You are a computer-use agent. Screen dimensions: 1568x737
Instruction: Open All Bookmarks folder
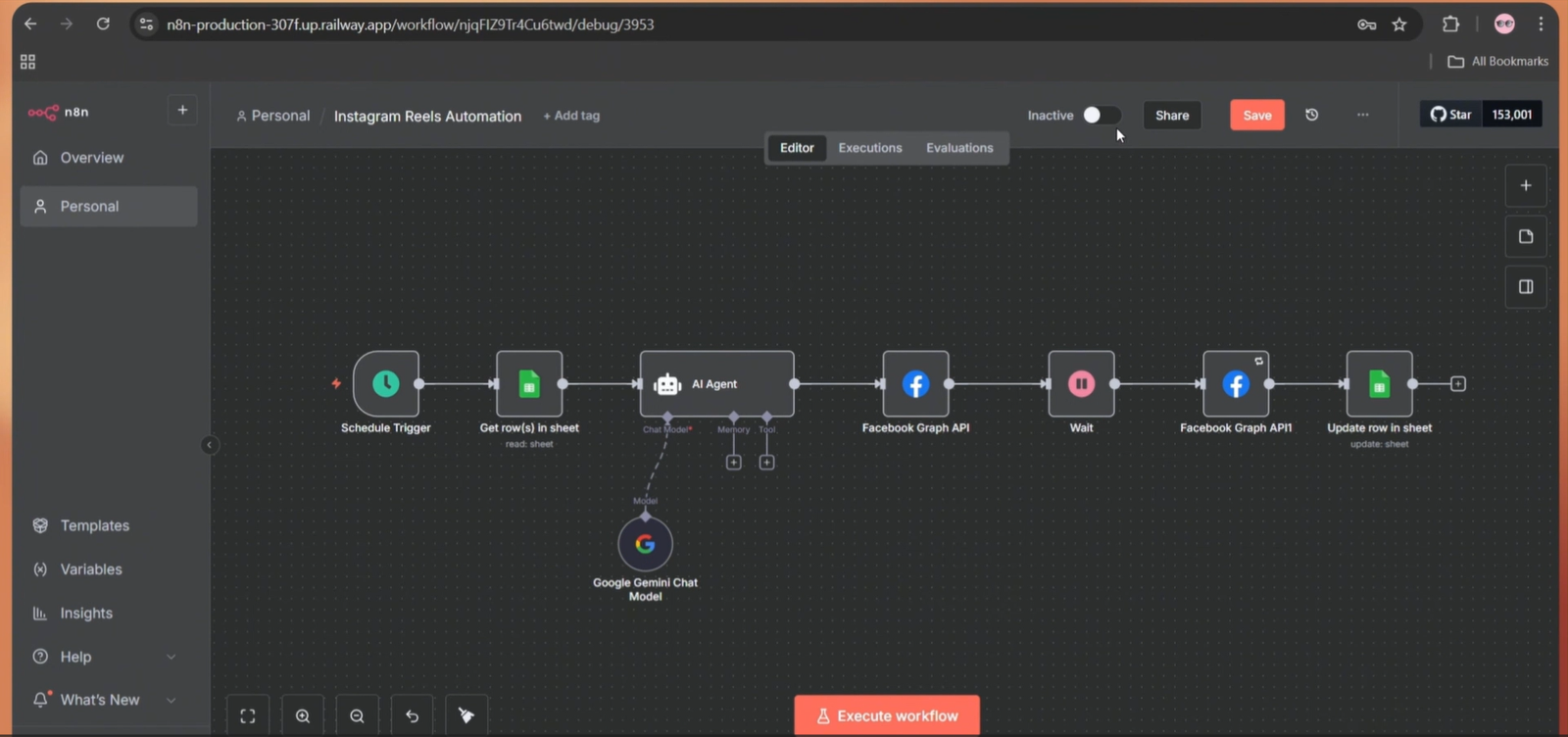click(x=1498, y=61)
